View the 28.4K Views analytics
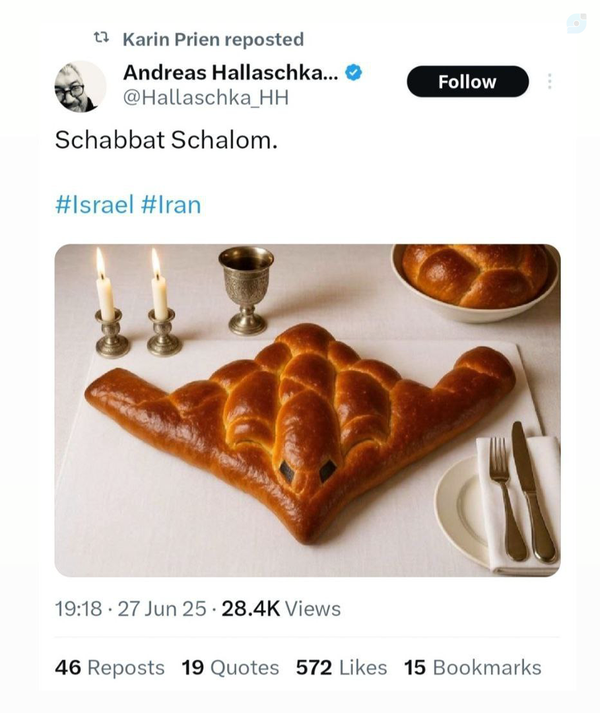 click(281, 608)
